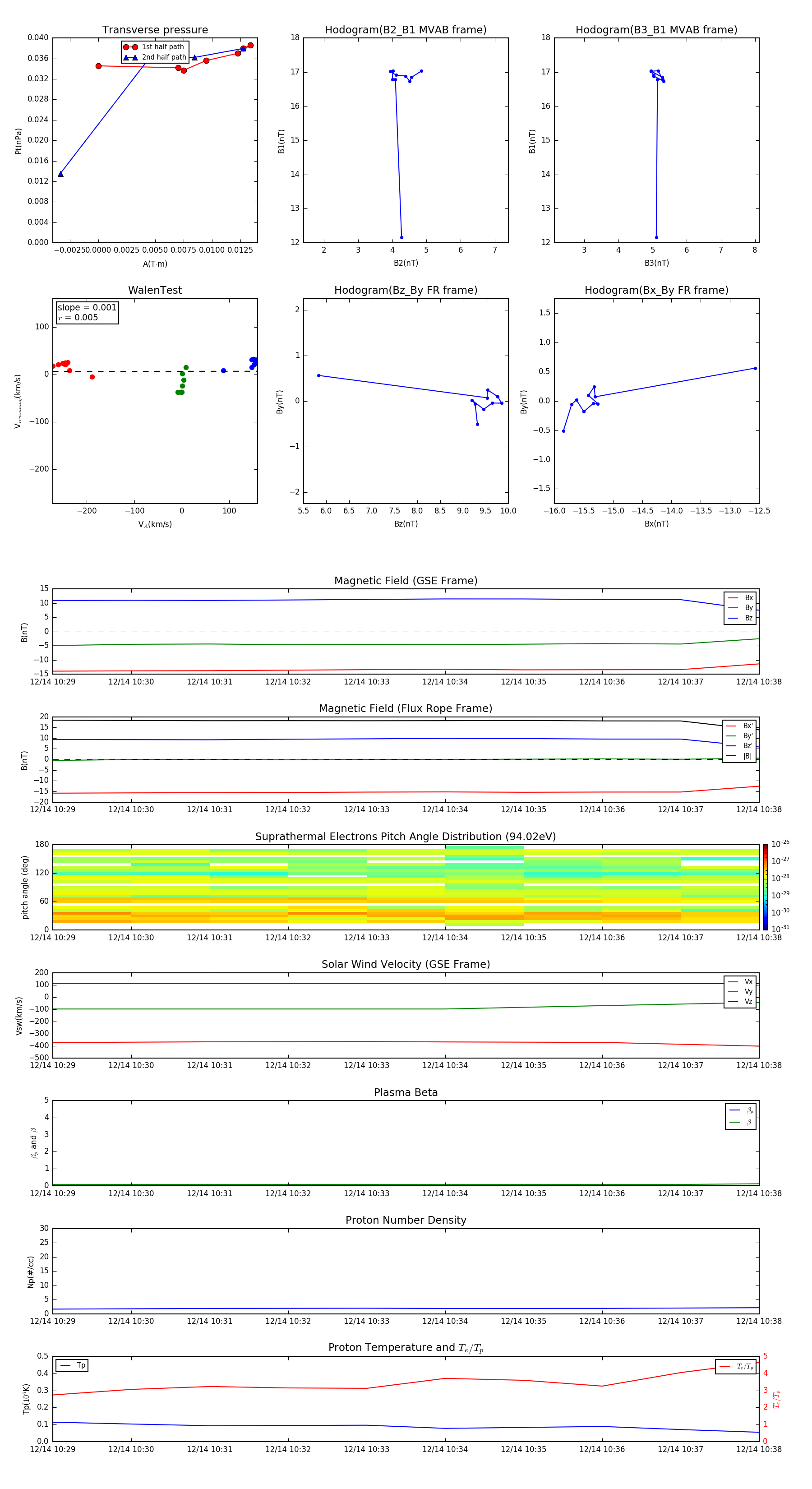Click the bottom point of B2_B1 hodogram
The width and height of the screenshot is (812, 1489).
pyautogui.click(x=401, y=238)
